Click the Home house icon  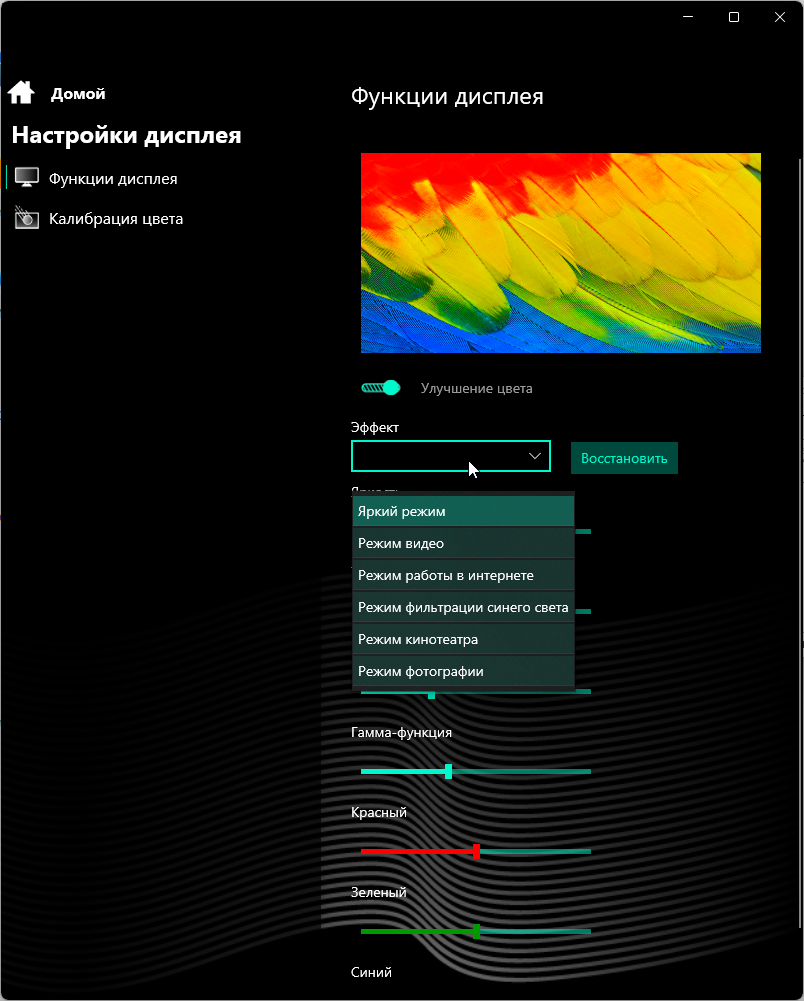pyautogui.click(x=21, y=93)
